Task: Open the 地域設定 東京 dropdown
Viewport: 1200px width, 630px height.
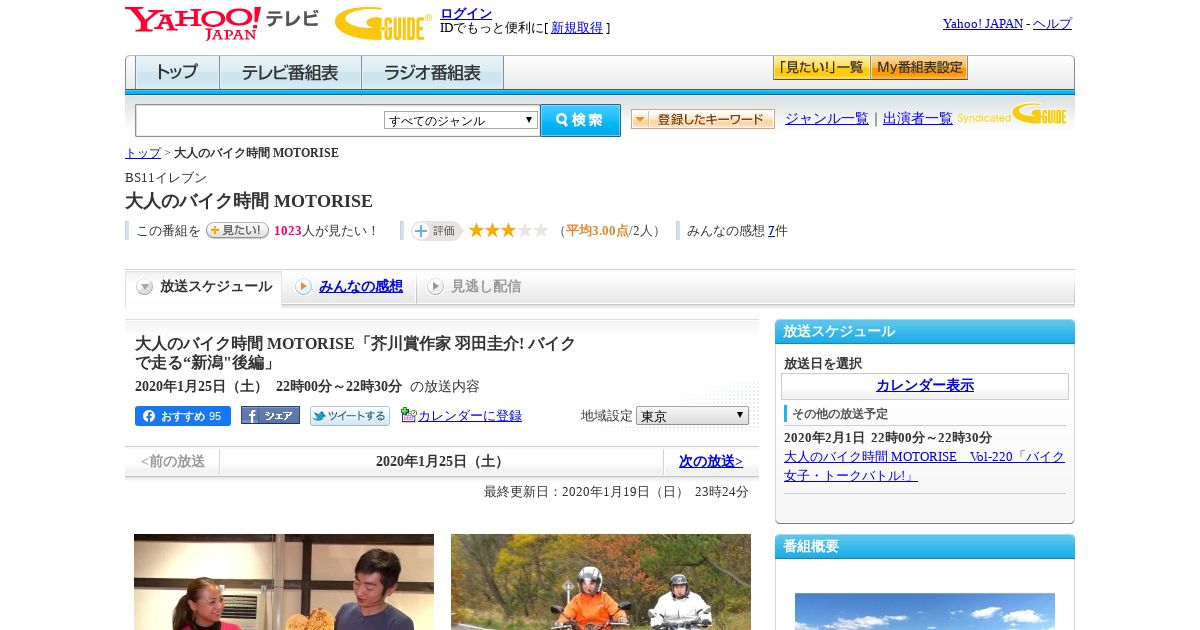Action: point(692,415)
